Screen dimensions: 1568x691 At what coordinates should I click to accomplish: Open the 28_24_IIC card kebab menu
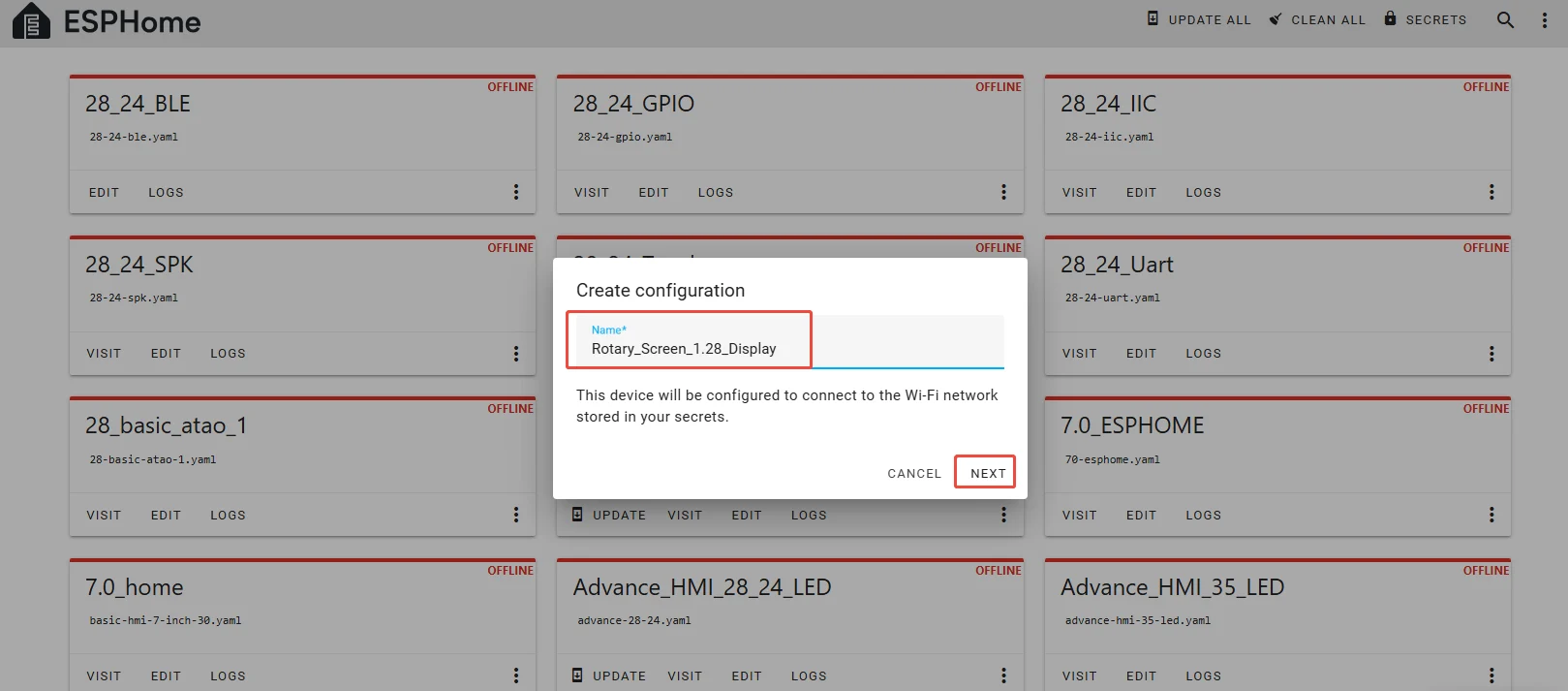[1491, 192]
